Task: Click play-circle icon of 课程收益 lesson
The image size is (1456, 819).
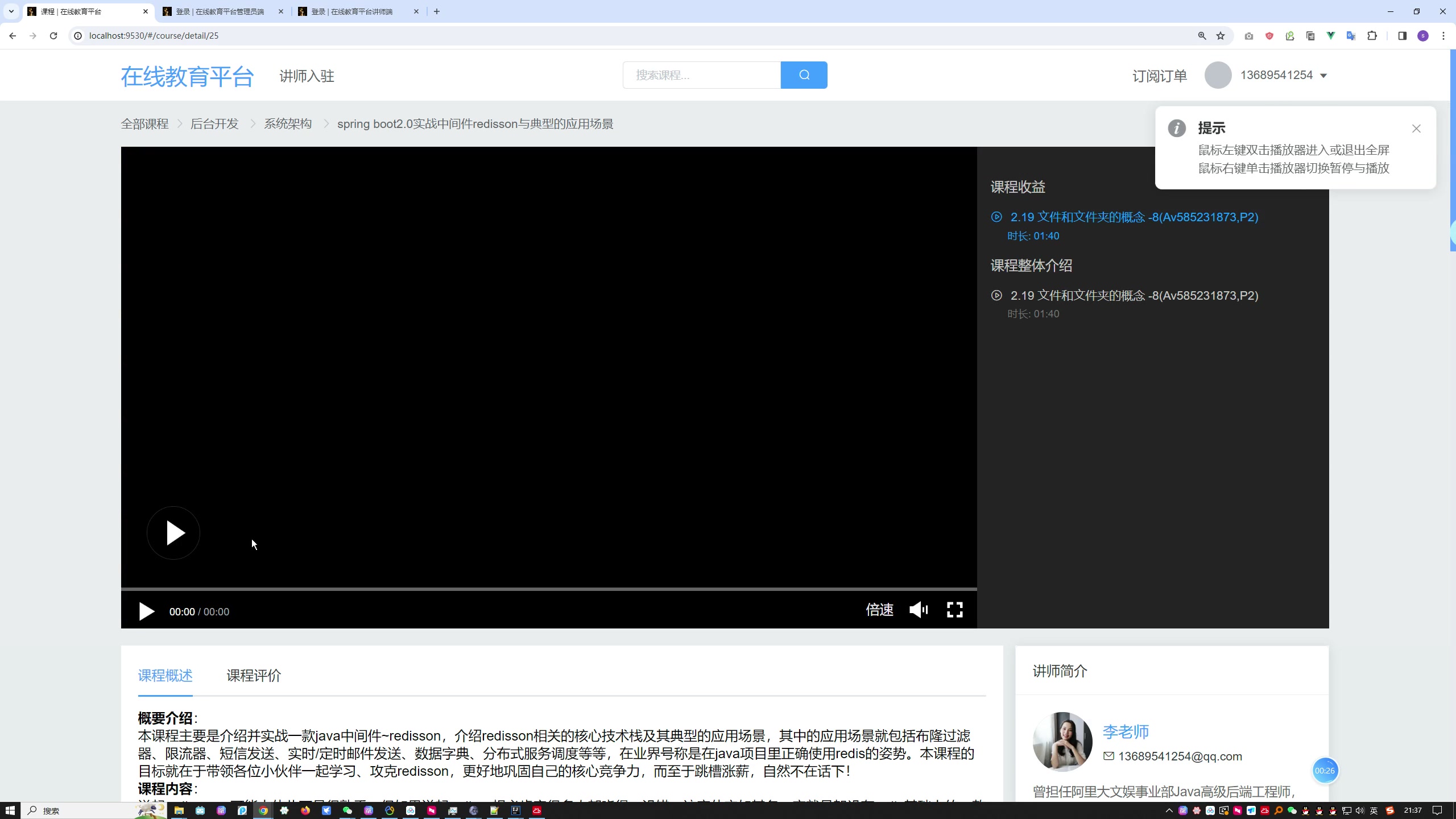Action: click(996, 217)
